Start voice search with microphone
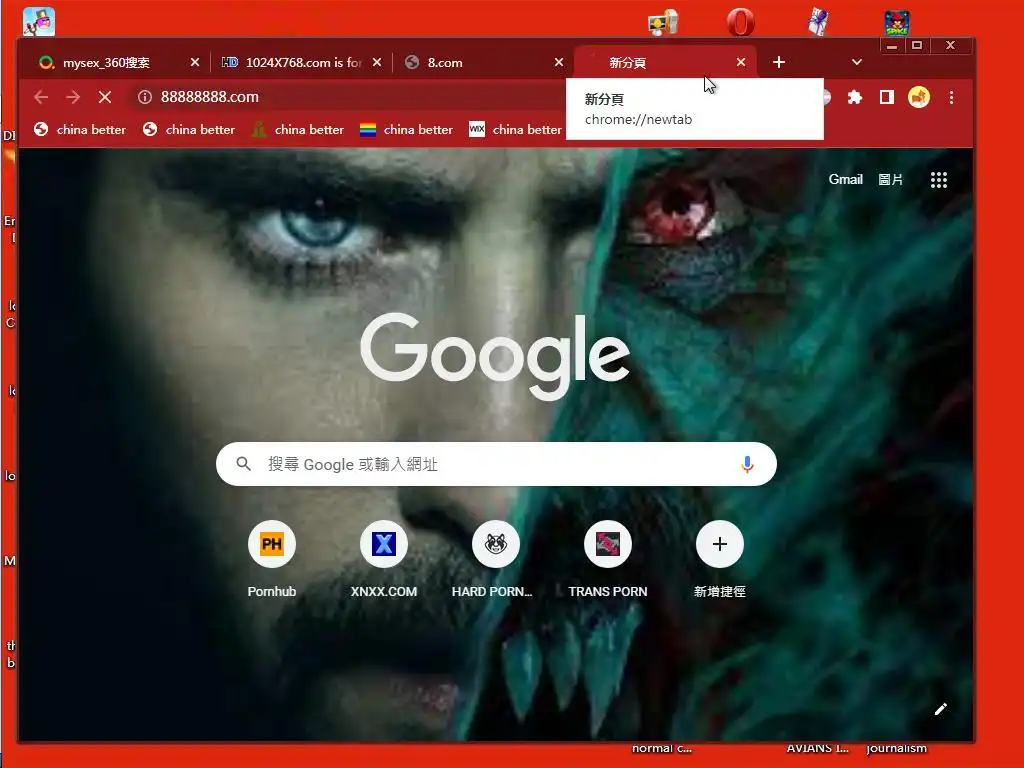 point(748,464)
